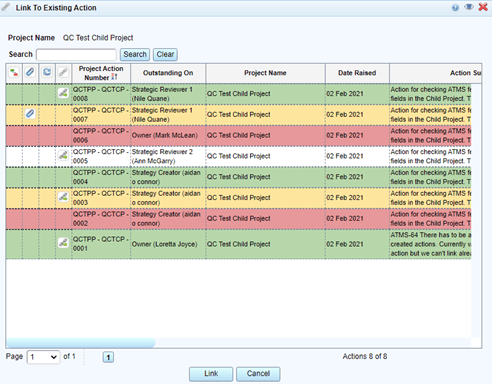Click Strategy Creator cell in row 0002
492x384 pixels.
(x=168, y=219)
